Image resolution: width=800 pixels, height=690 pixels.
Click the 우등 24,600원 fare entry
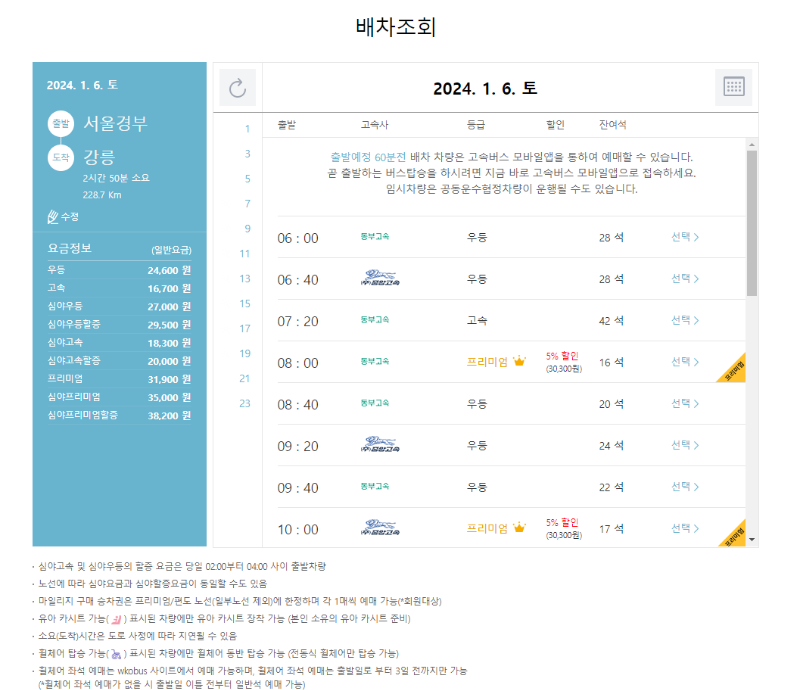click(120, 272)
